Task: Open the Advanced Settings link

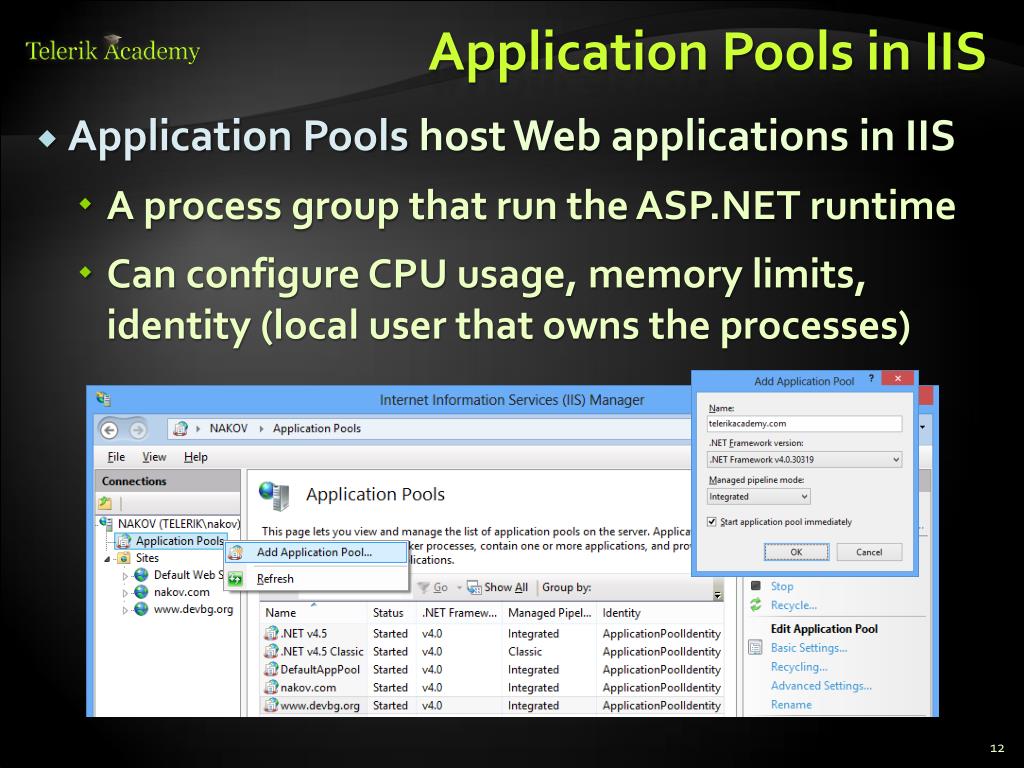Action: (x=821, y=686)
